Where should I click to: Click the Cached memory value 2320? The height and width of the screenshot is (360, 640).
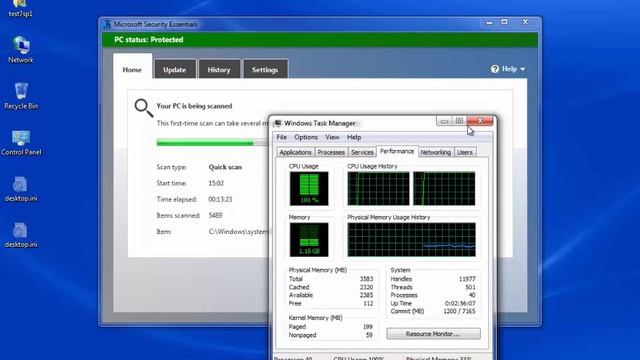pos(366,287)
